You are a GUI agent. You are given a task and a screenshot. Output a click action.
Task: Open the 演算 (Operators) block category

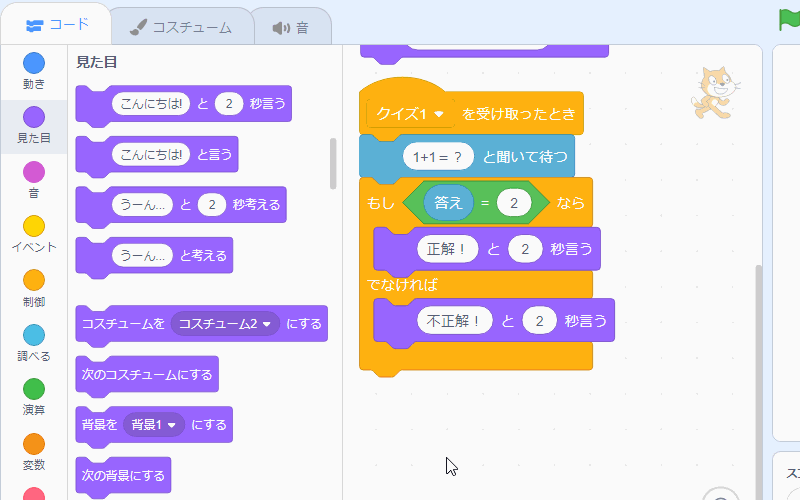[x=34, y=397]
